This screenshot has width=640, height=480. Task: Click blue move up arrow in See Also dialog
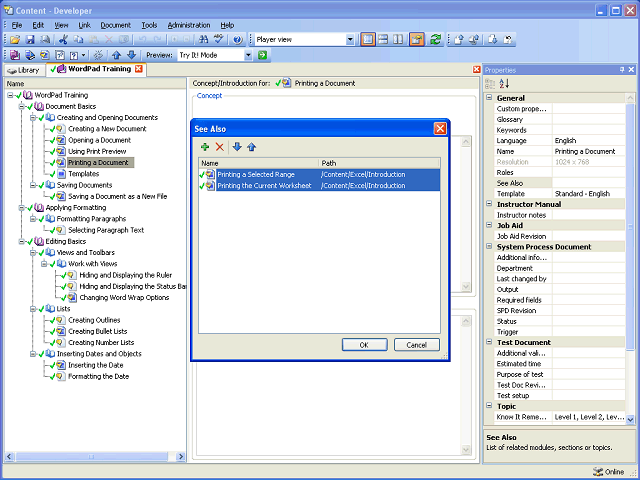click(x=251, y=147)
